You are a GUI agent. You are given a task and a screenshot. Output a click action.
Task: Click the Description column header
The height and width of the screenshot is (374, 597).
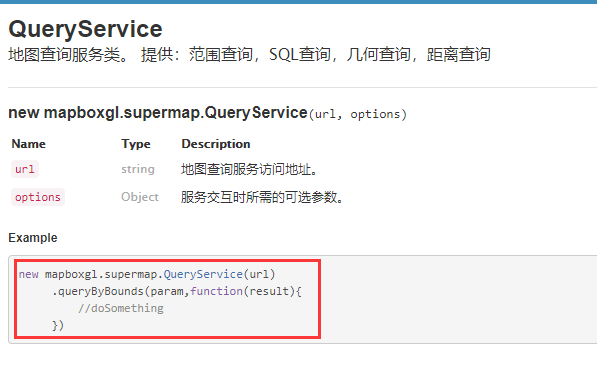(215, 144)
